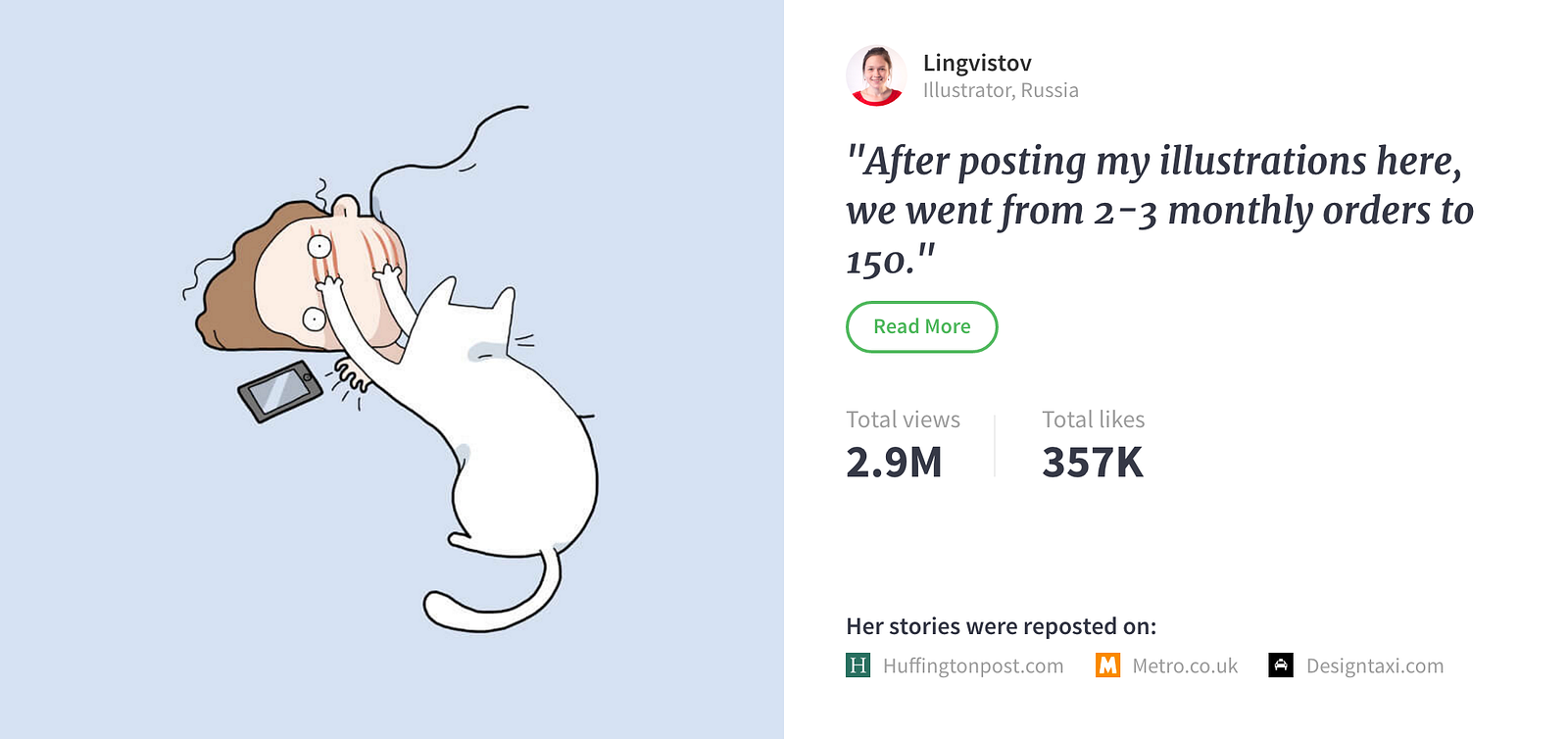Click the Total likes label
The height and width of the screenshot is (739, 1568).
[1093, 419]
